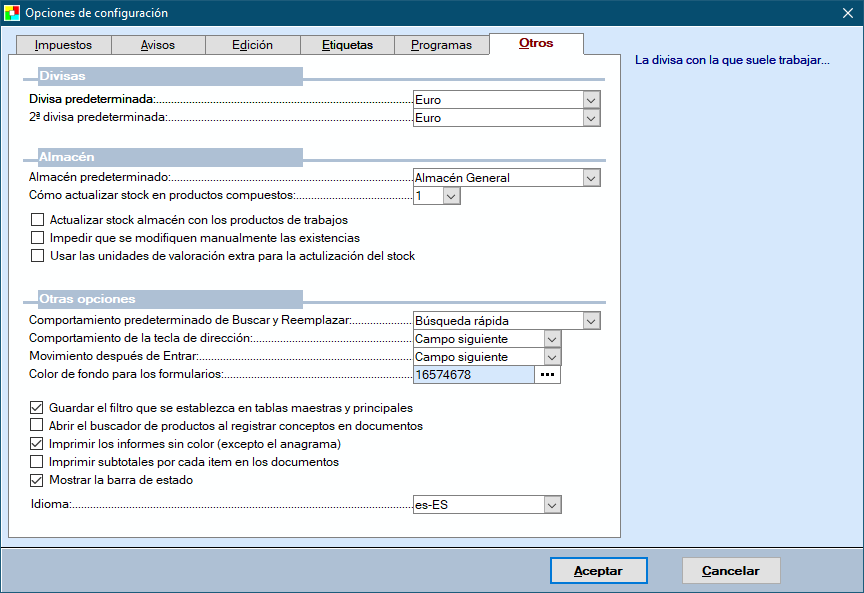Click the Aceptar button
Image resolution: width=864 pixels, height=593 pixels.
click(x=598, y=571)
